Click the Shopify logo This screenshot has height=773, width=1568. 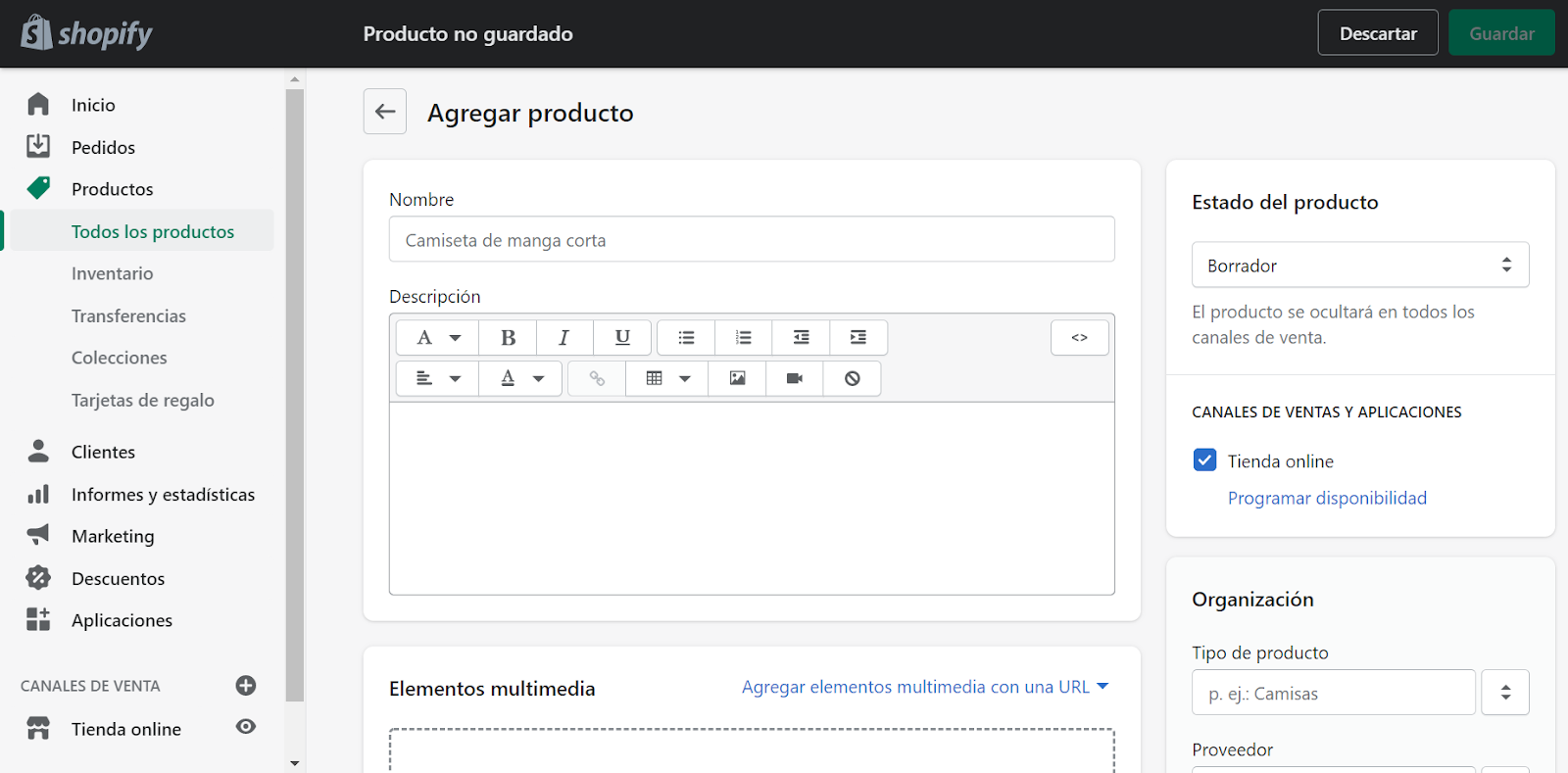(x=86, y=33)
